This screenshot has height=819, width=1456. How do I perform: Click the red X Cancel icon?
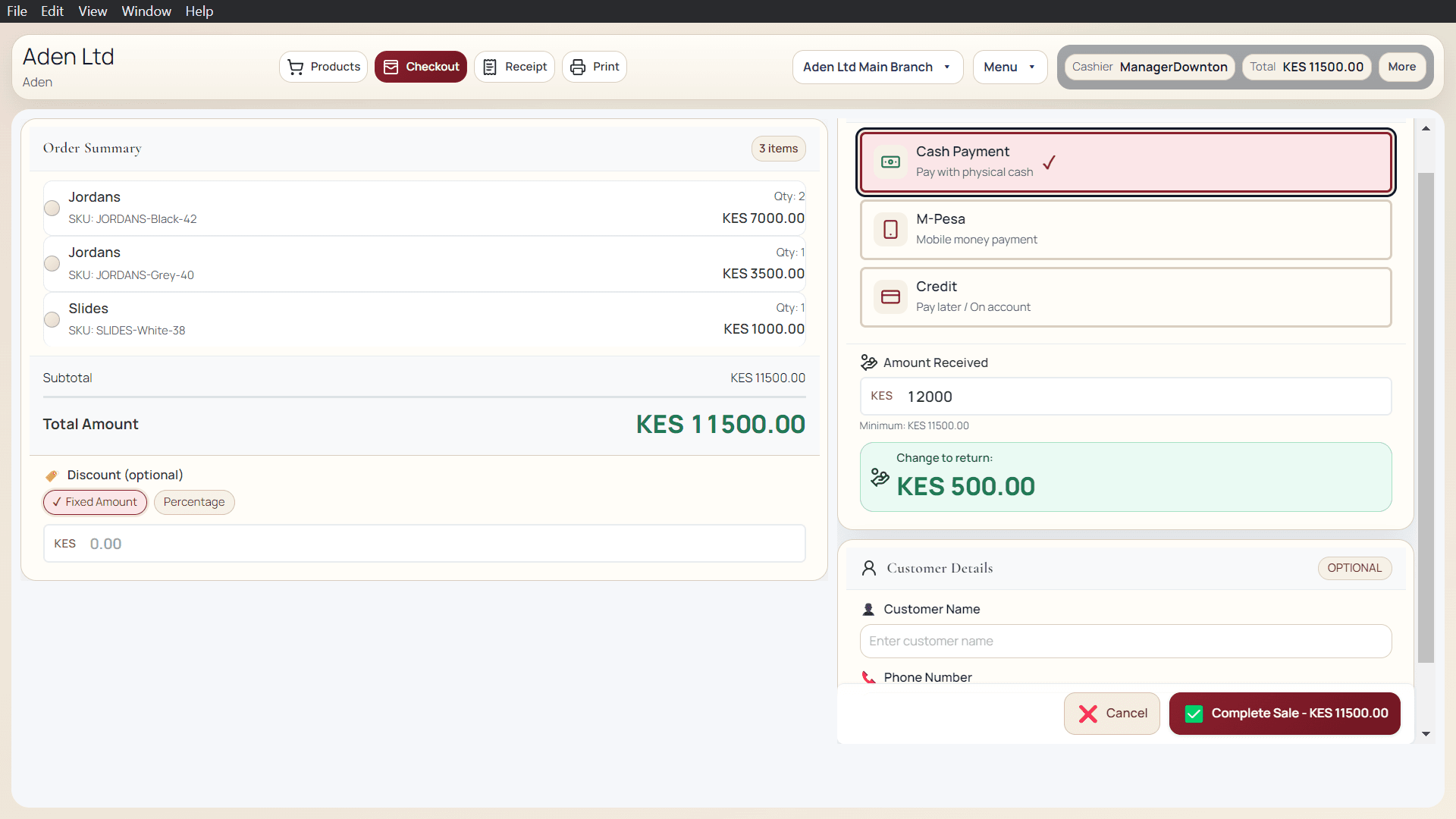1088,714
